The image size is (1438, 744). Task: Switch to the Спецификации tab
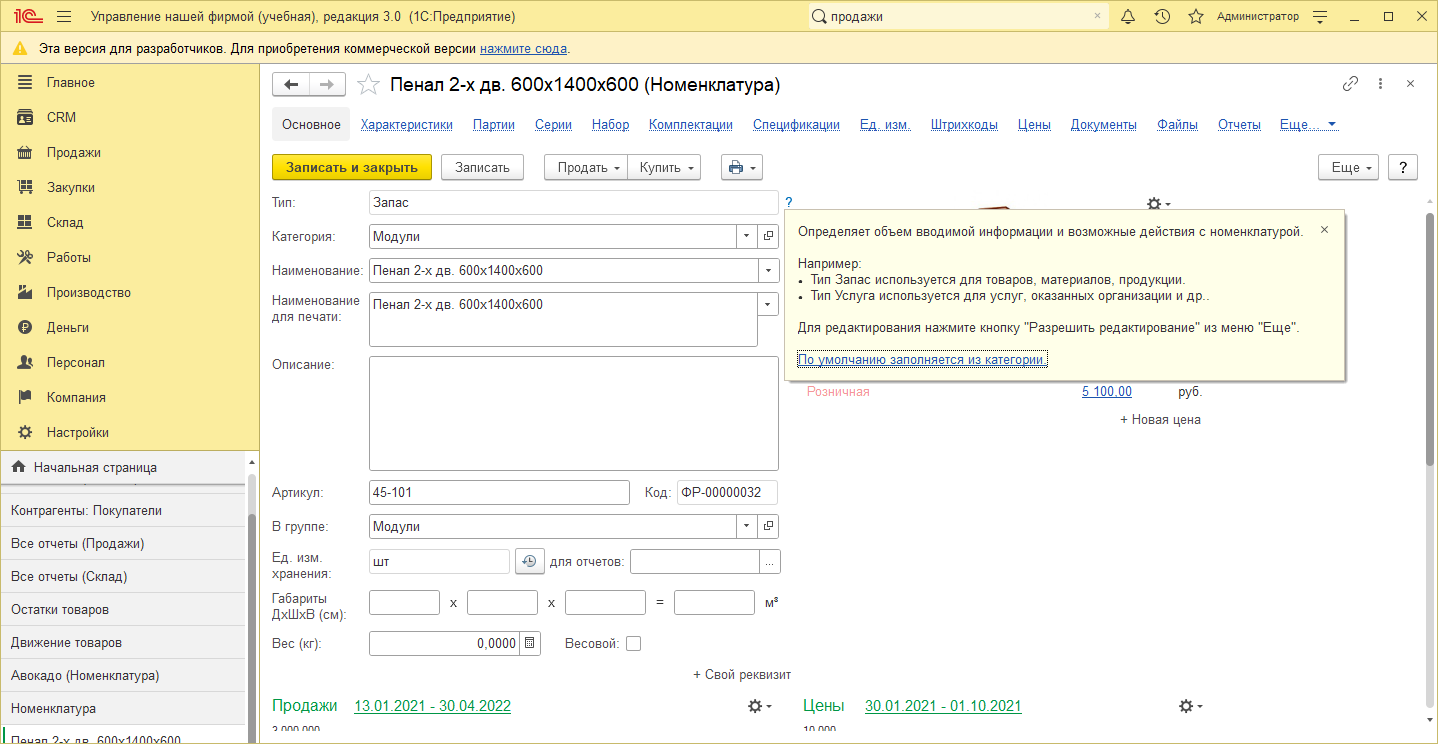point(796,125)
